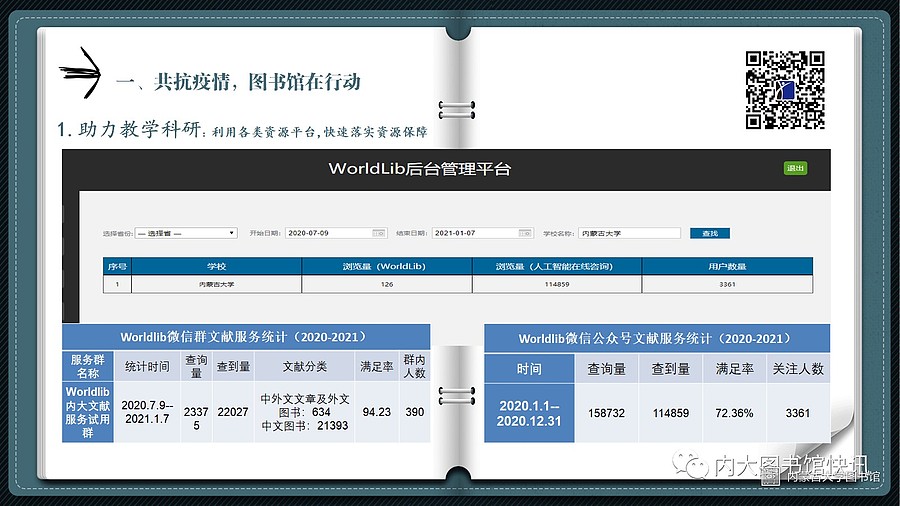Click the QR code image

[x=785, y=89]
